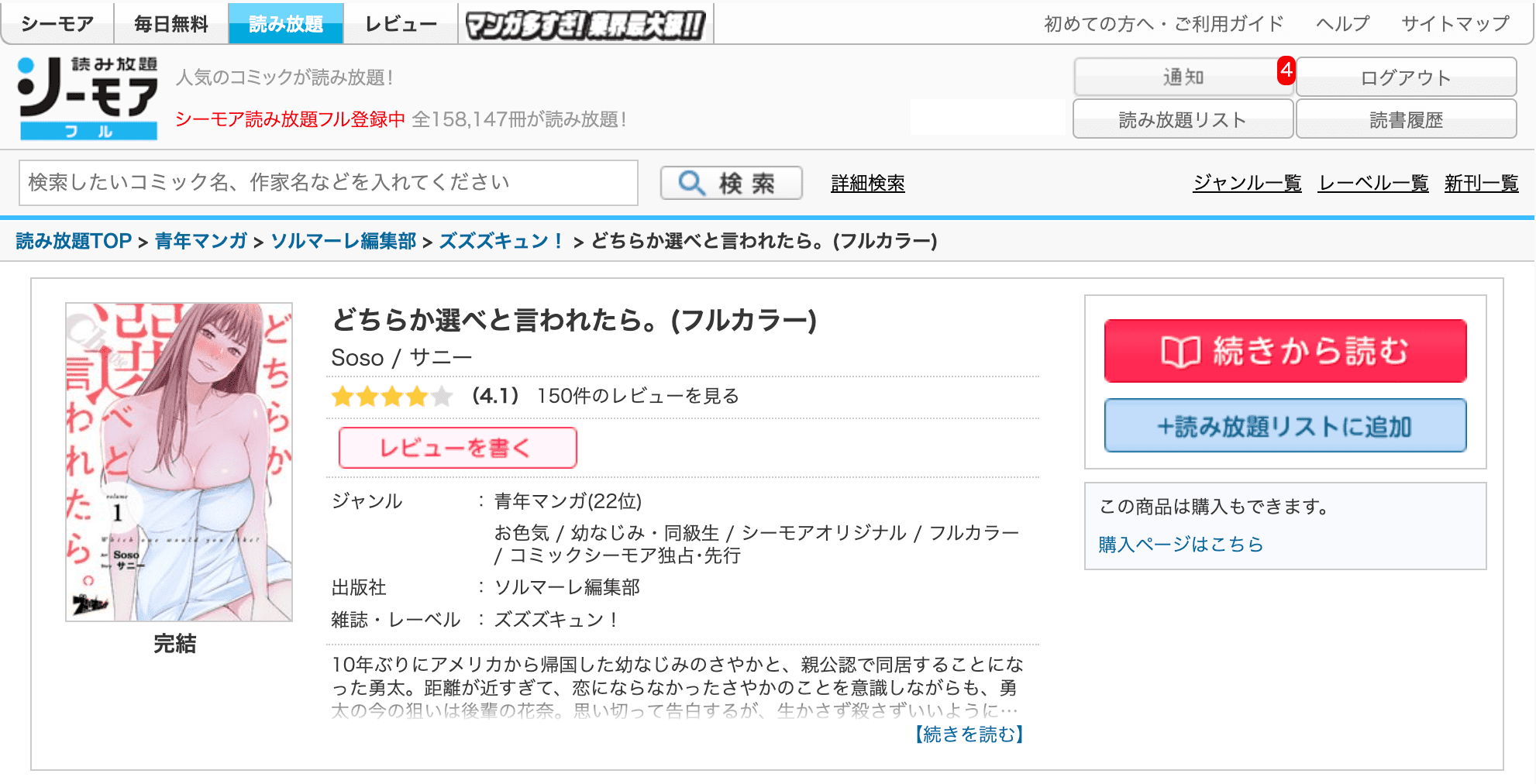1536x784 pixels.
Task: Select the 読み放題 tab
Action: [x=286, y=23]
